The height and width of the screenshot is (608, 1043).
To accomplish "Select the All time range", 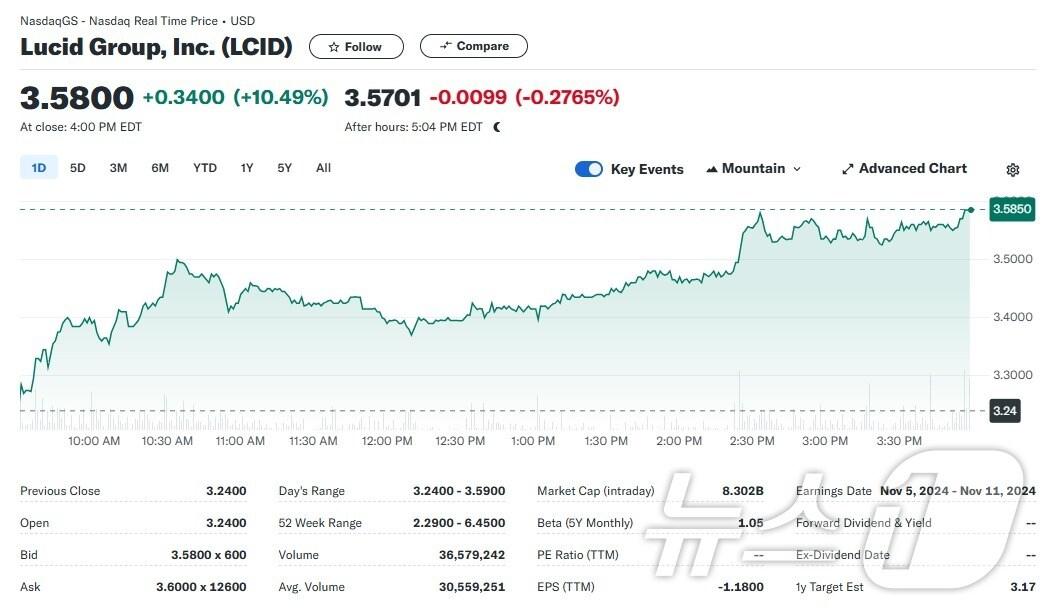I will [323, 168].
